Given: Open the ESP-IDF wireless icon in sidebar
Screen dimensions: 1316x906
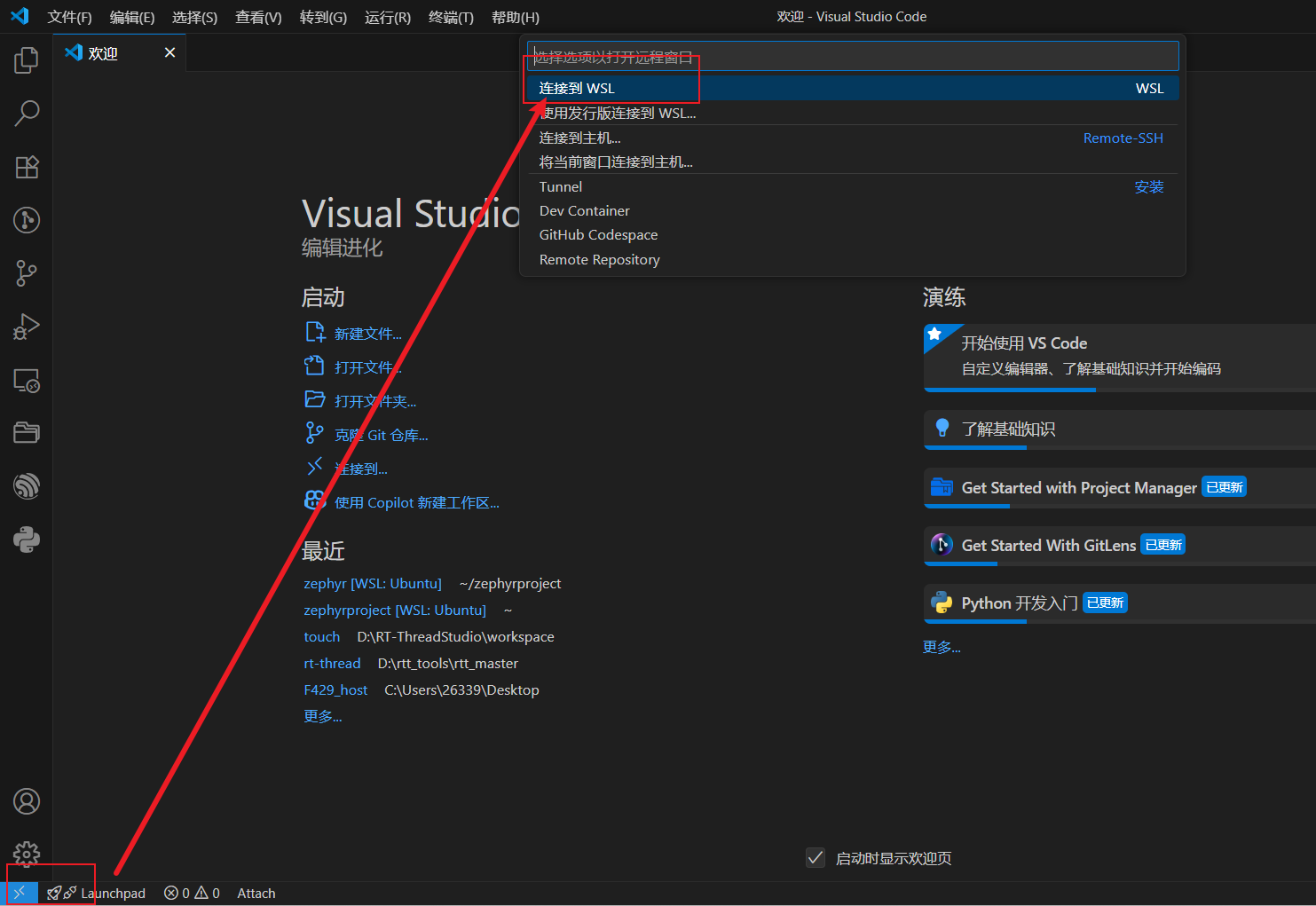Looking at the screenshot, I should (27, 486).
